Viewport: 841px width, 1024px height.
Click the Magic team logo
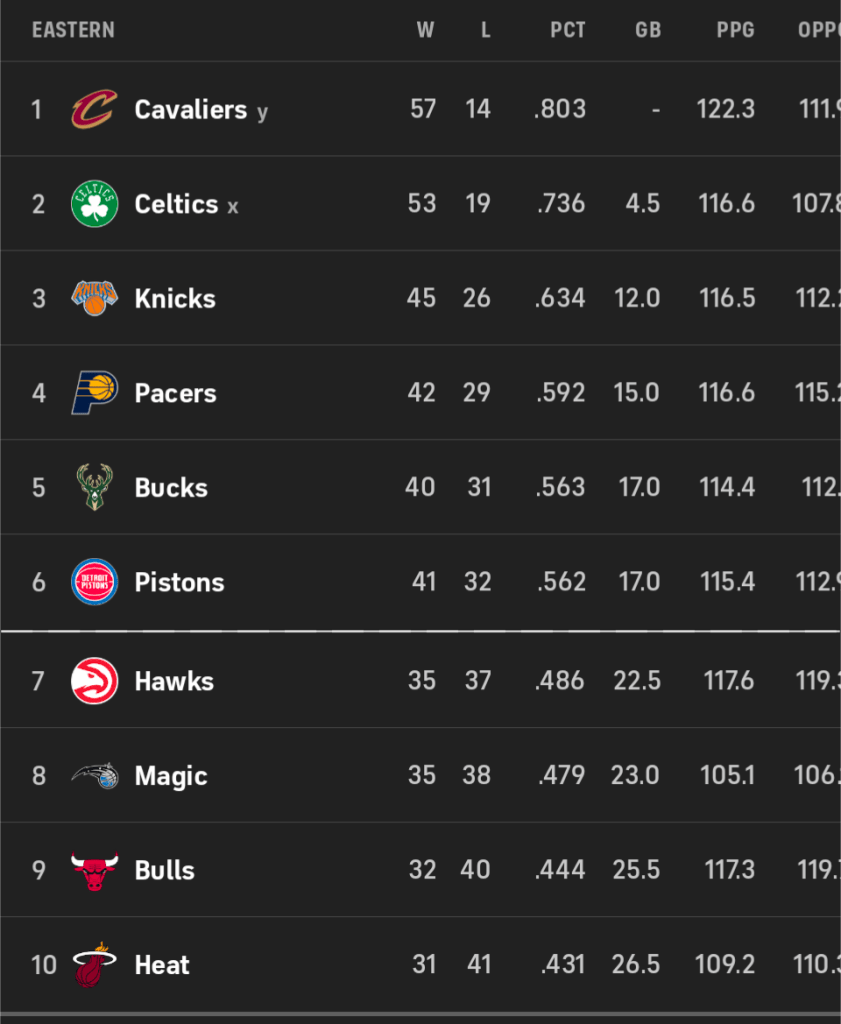tap(94, 776)
